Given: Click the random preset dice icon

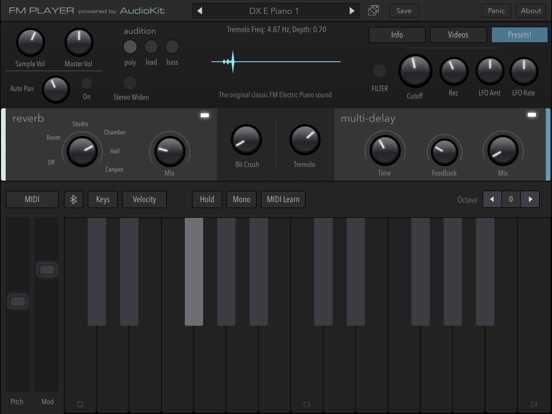Looking at the screenshot, I should click(373, 11).
